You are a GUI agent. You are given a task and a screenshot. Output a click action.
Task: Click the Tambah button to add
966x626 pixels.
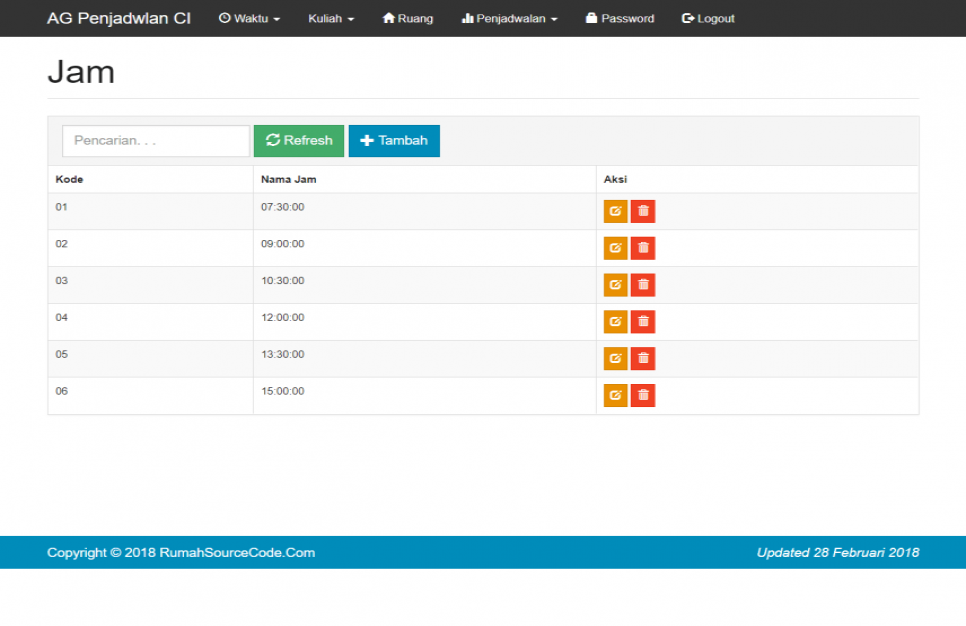(394, 141)
